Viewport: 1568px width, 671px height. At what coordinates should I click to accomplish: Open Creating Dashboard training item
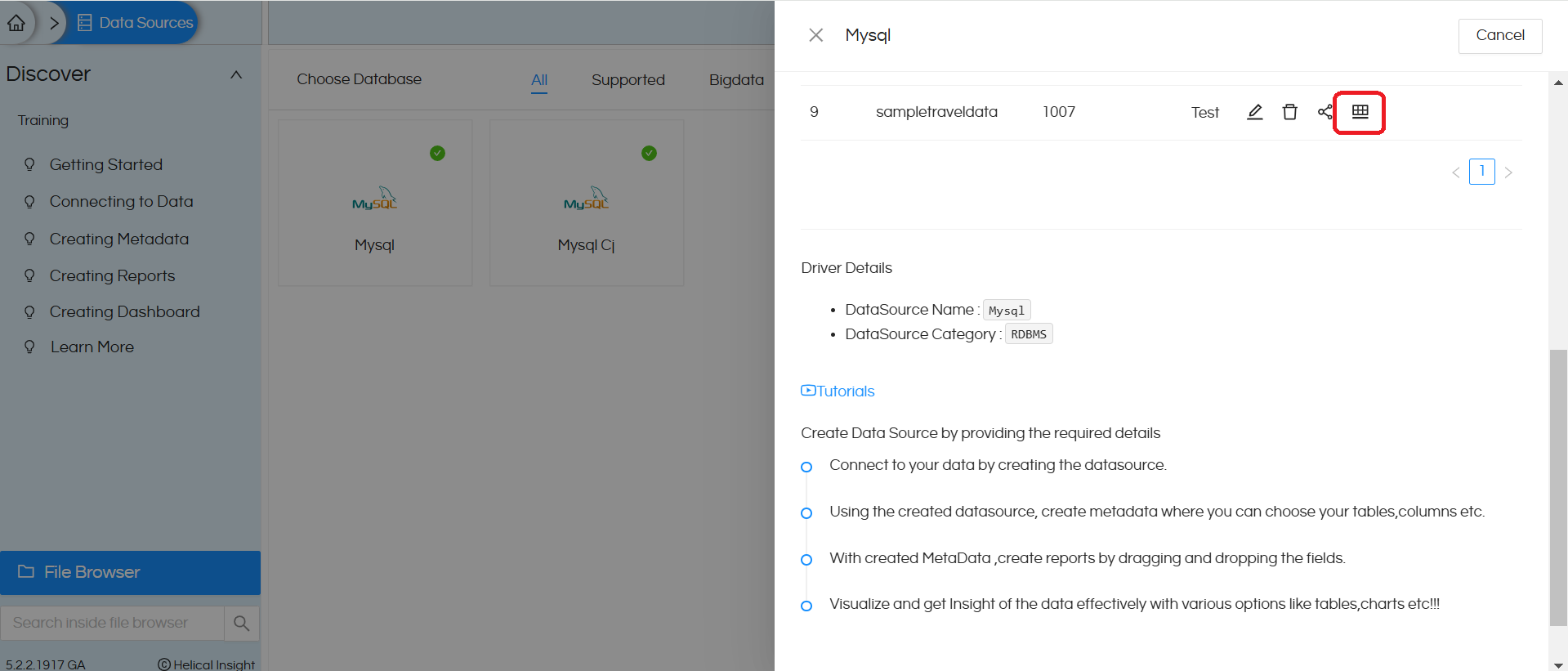124,311
